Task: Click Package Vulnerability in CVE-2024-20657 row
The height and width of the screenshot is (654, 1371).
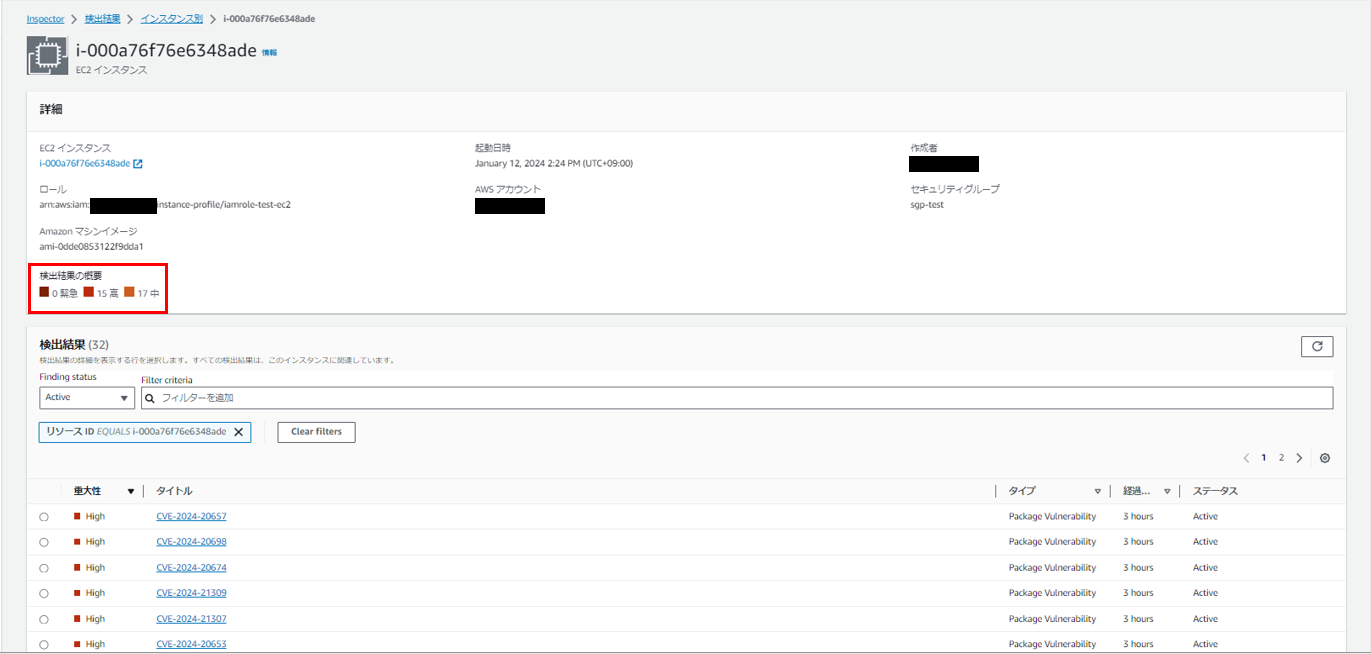Action: (1052, 516)
